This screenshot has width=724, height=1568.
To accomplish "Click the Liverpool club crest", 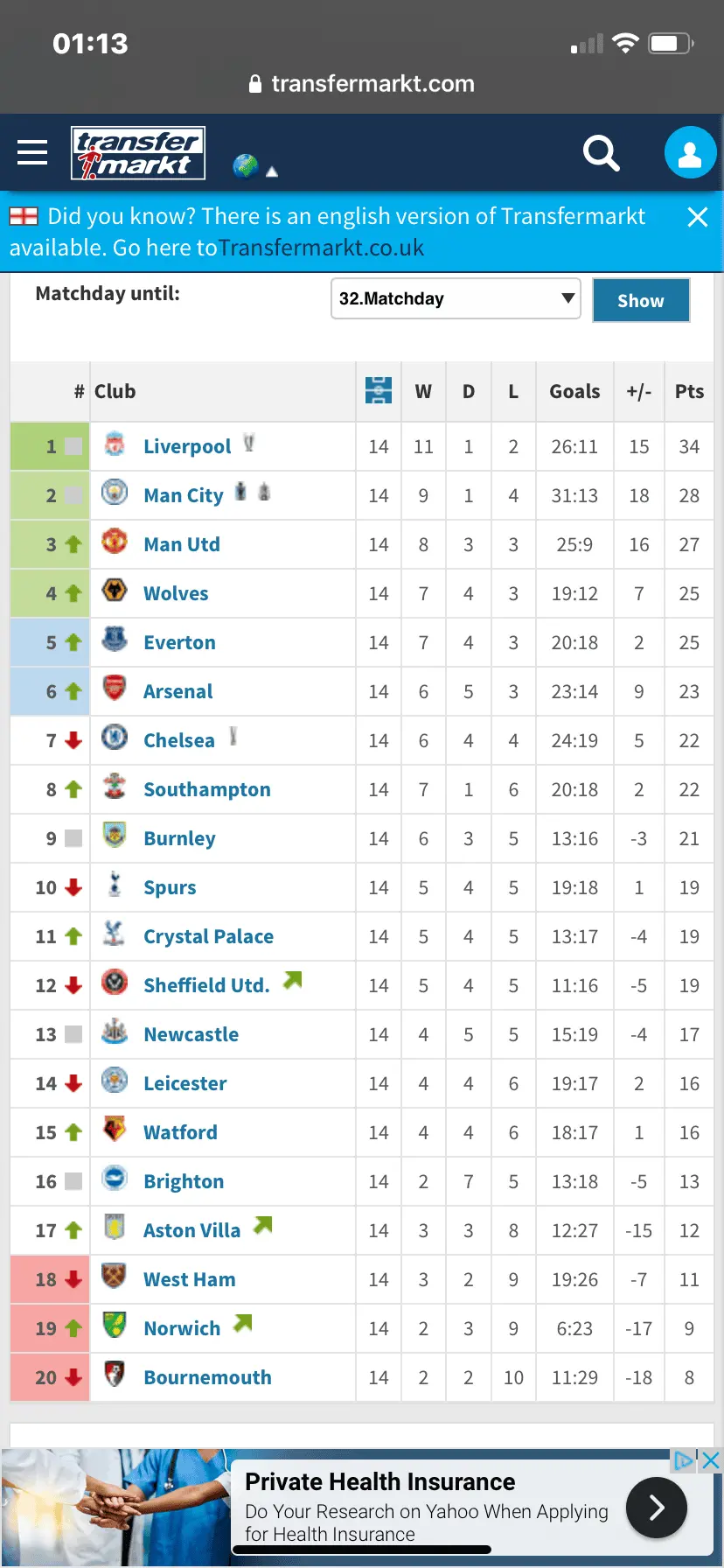I will click(114, 444).
